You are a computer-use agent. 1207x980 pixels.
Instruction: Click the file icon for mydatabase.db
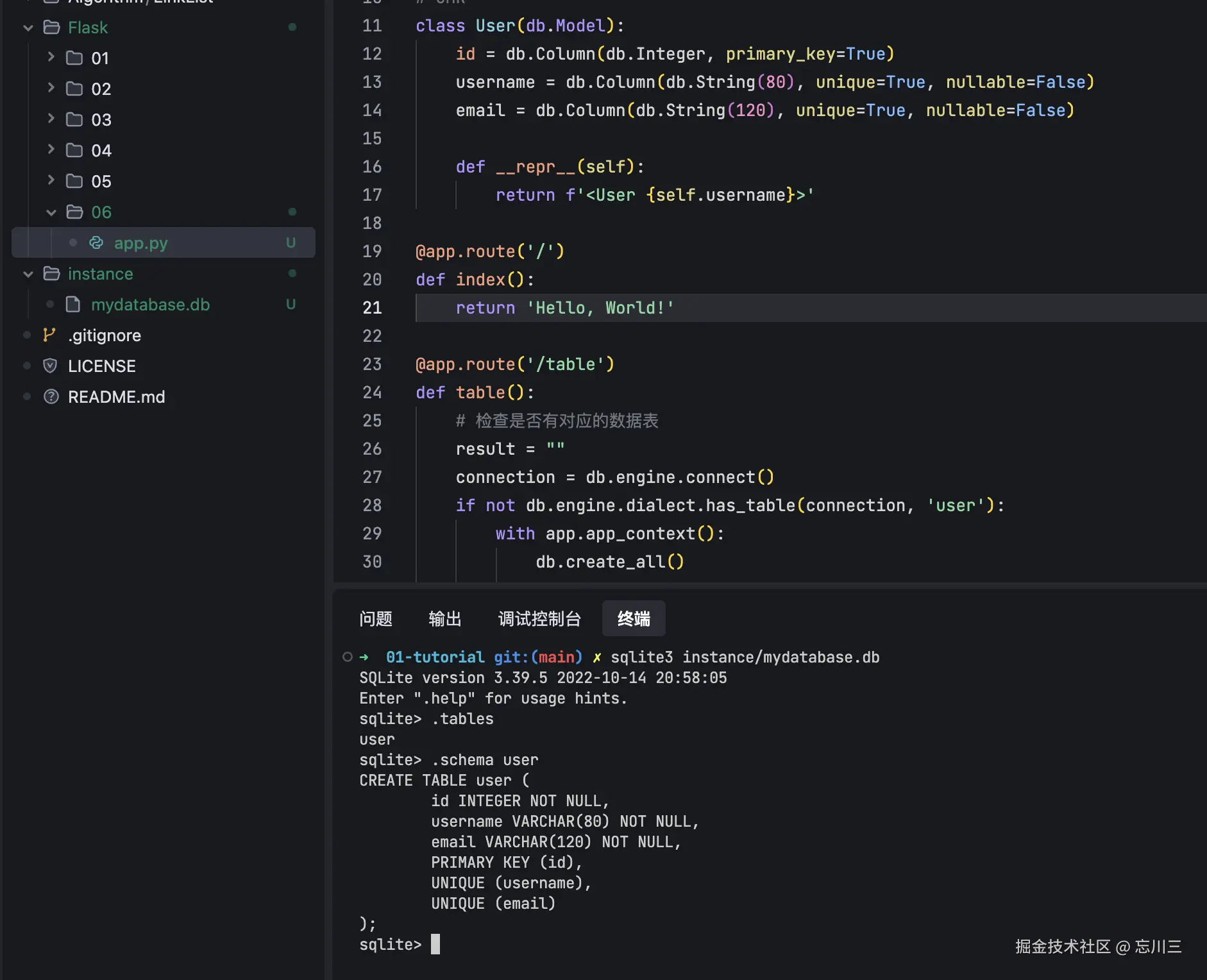tap(73, 304)
